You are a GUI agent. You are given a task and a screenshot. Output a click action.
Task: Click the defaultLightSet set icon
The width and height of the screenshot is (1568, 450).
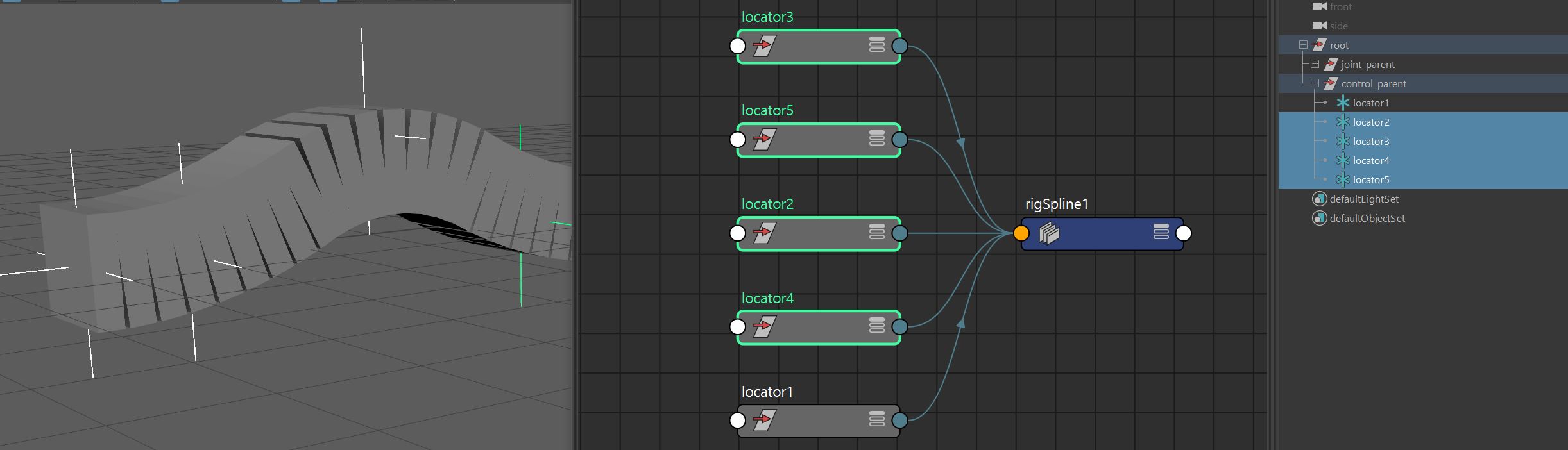[1319, 199]
